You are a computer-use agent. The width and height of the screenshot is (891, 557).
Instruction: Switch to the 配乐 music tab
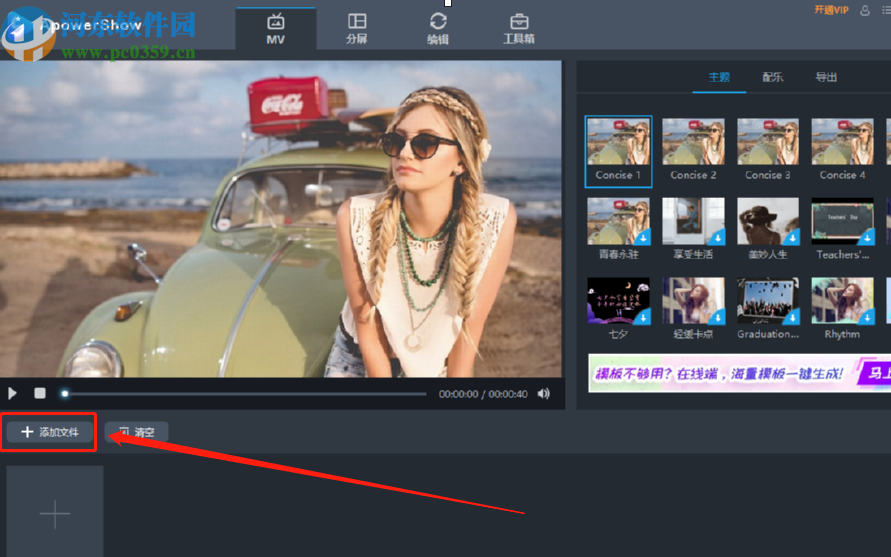(x=772, y=77)
